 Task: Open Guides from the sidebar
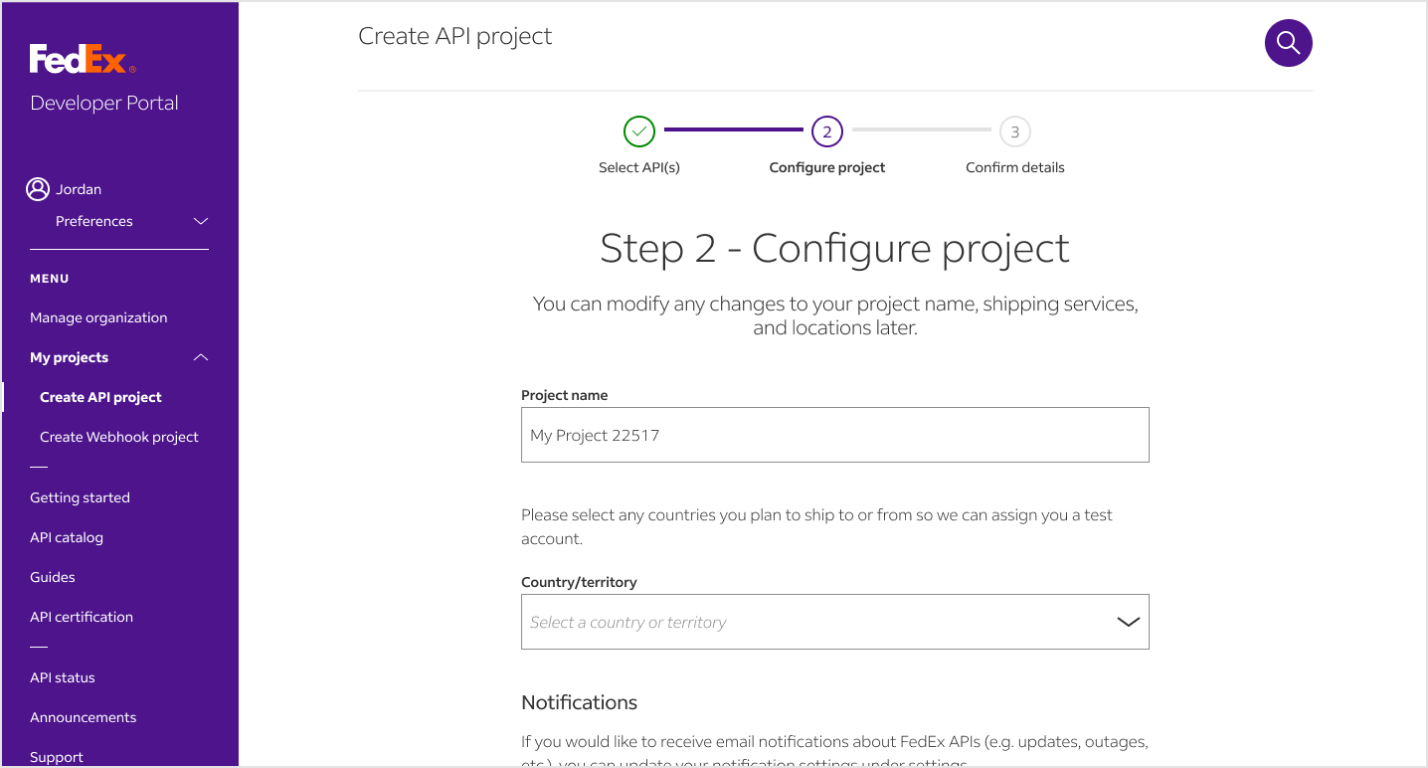[53, 577]
